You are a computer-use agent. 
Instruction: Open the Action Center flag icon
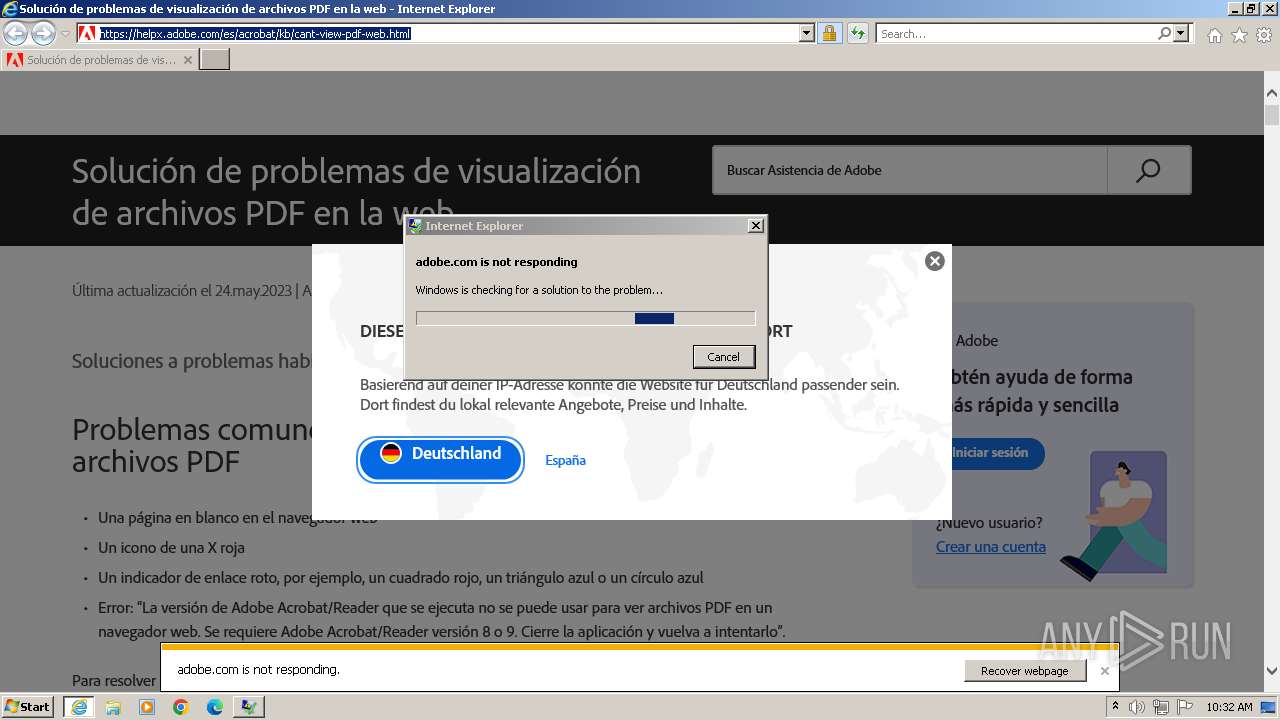pyautogui.click(x=1185, y=707)
